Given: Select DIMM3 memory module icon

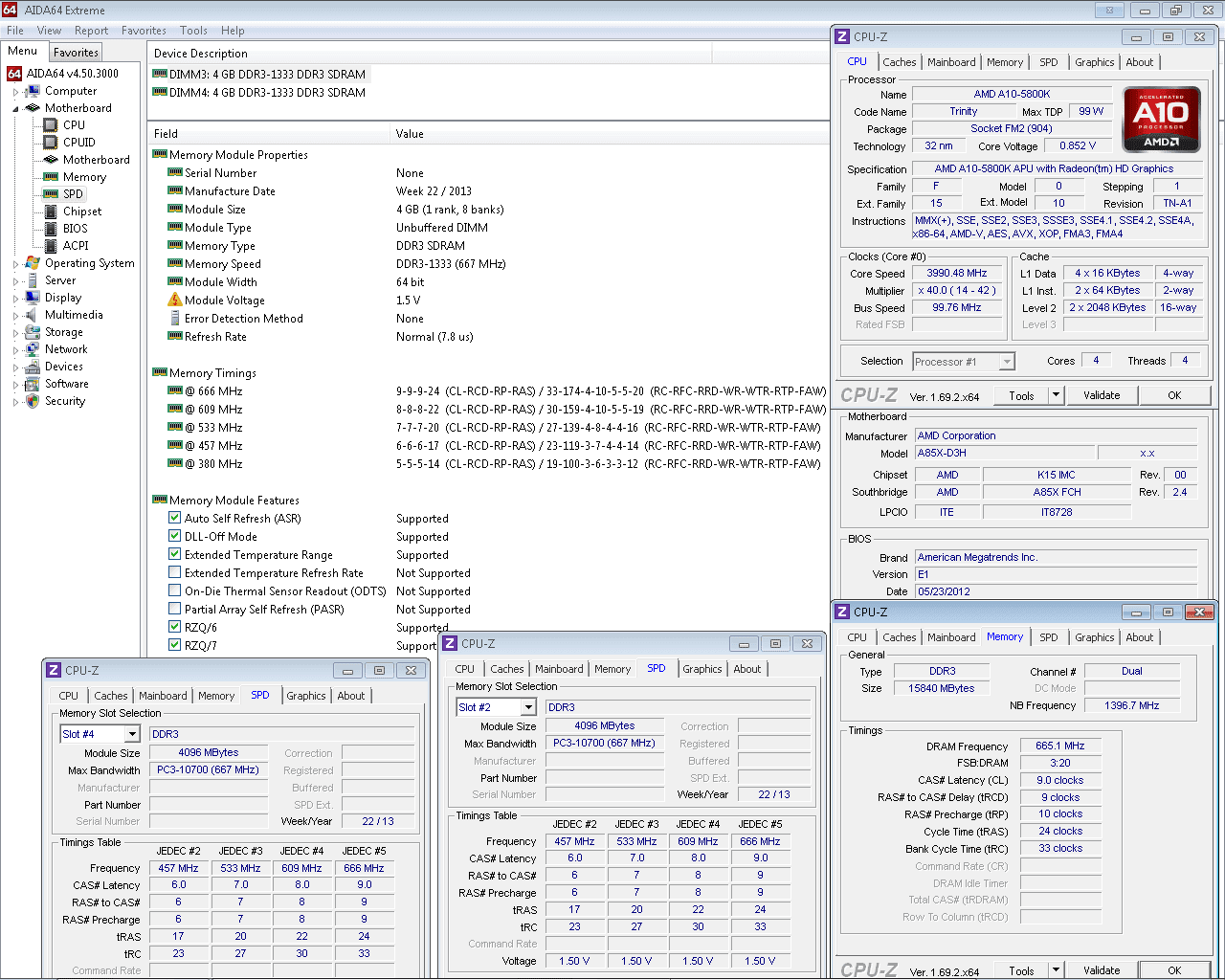Looking at the screenshot, I should (x=160, y=74).
